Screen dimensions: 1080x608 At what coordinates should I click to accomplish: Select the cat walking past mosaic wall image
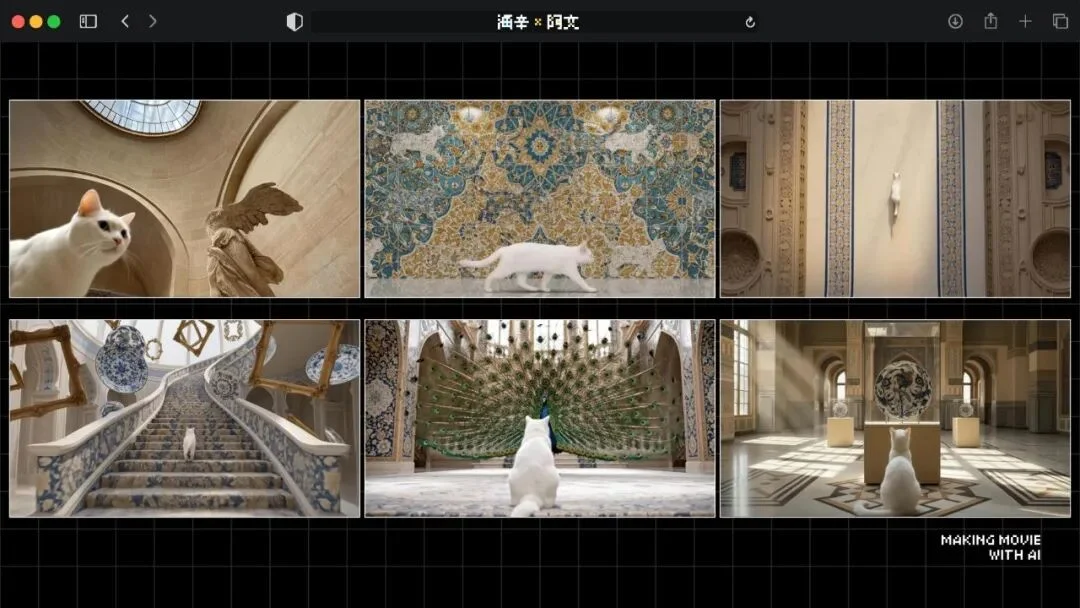(x=539, y=198)
